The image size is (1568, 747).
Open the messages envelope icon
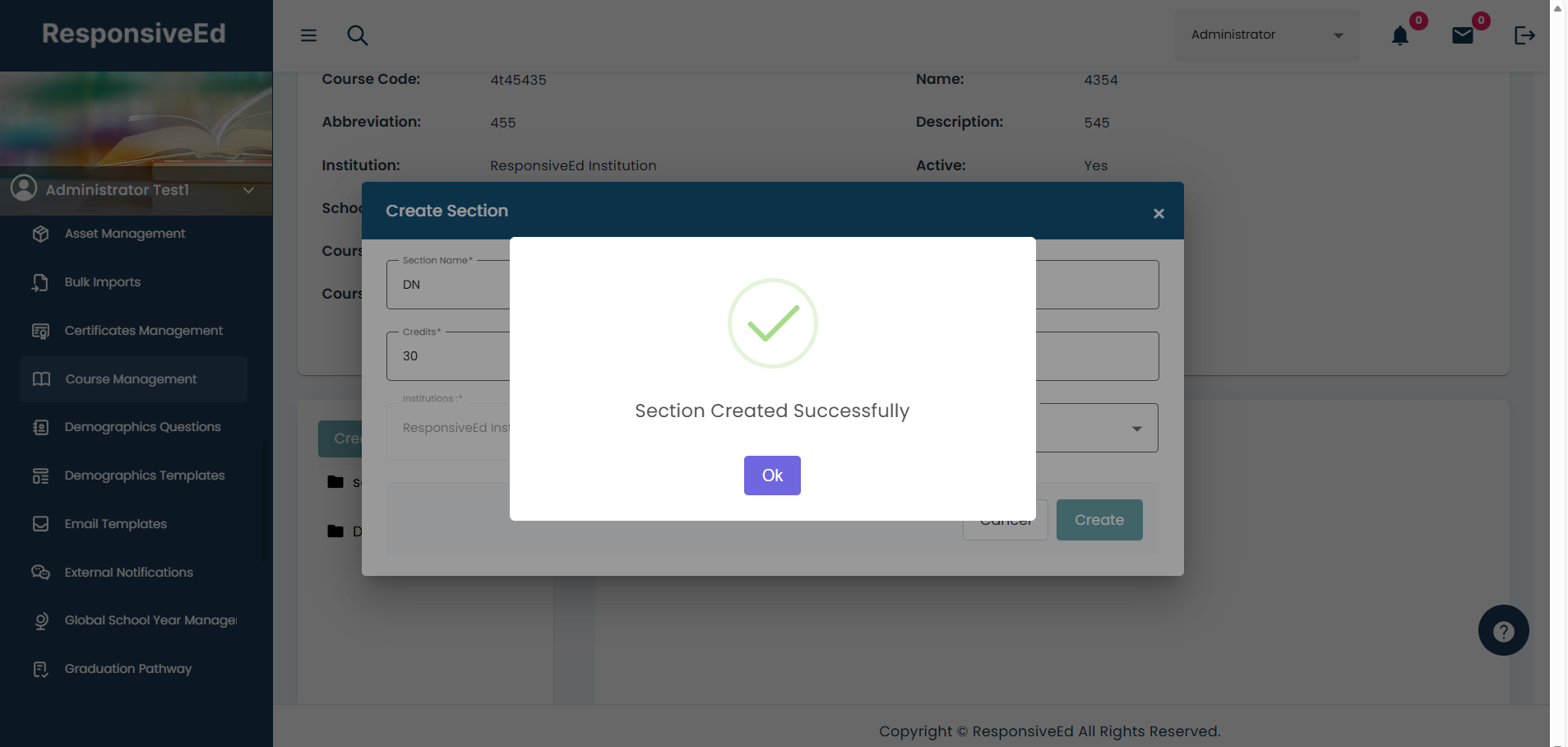1462,35
